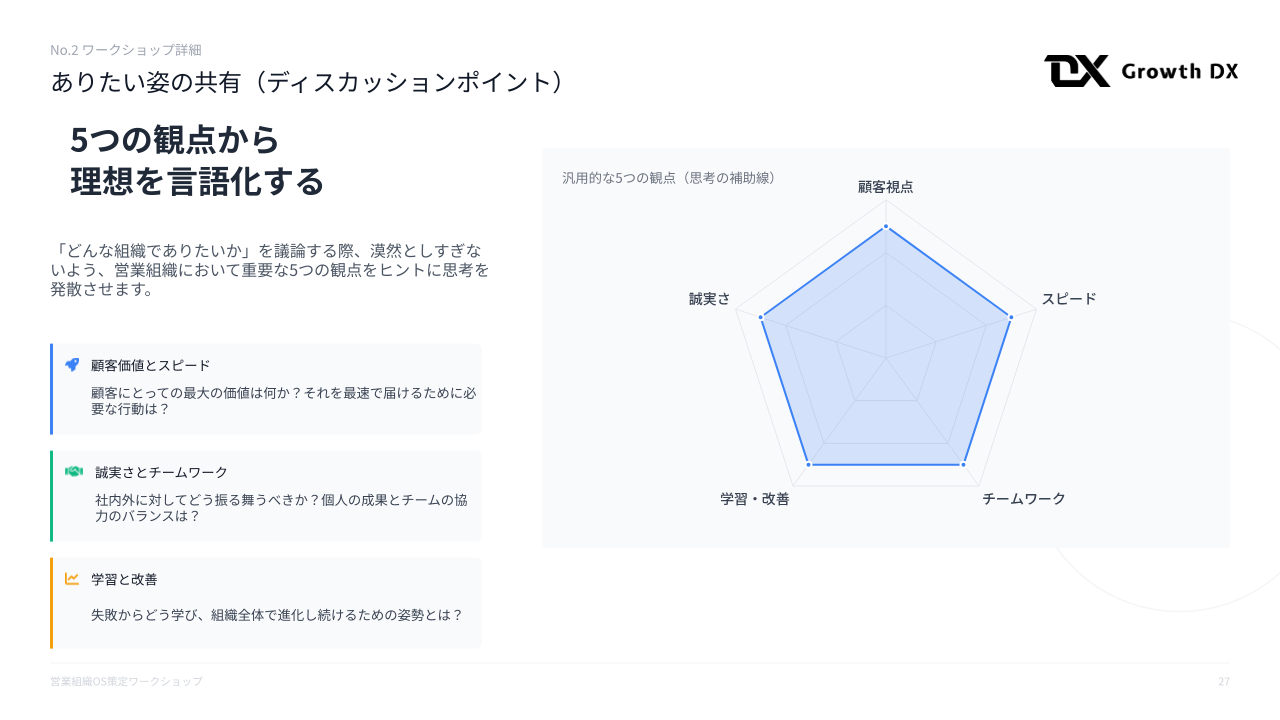Click the chart caption 汎用的な5つの観点
This screenshot has width=1280, height=720.
(669, 178)
